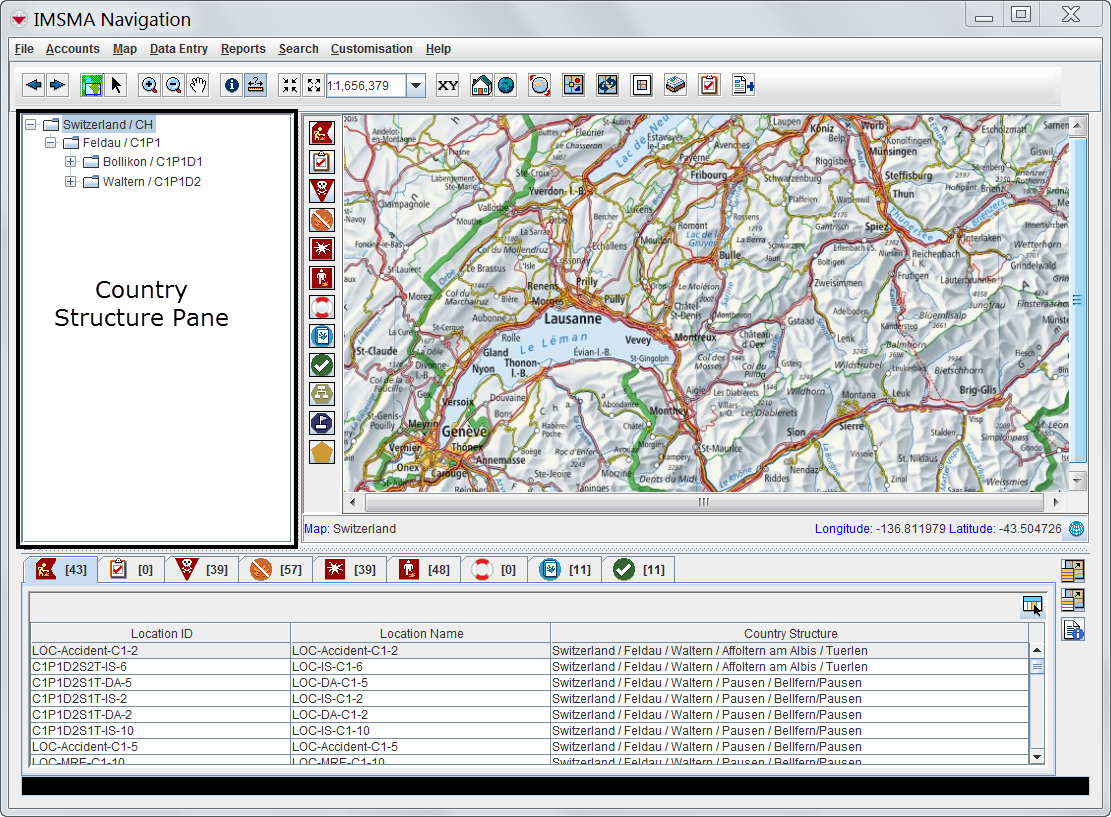Click the lifebuoy icon in map sidebar
The height and width of the screenshot is (817, 1111).
click(321, 307)
